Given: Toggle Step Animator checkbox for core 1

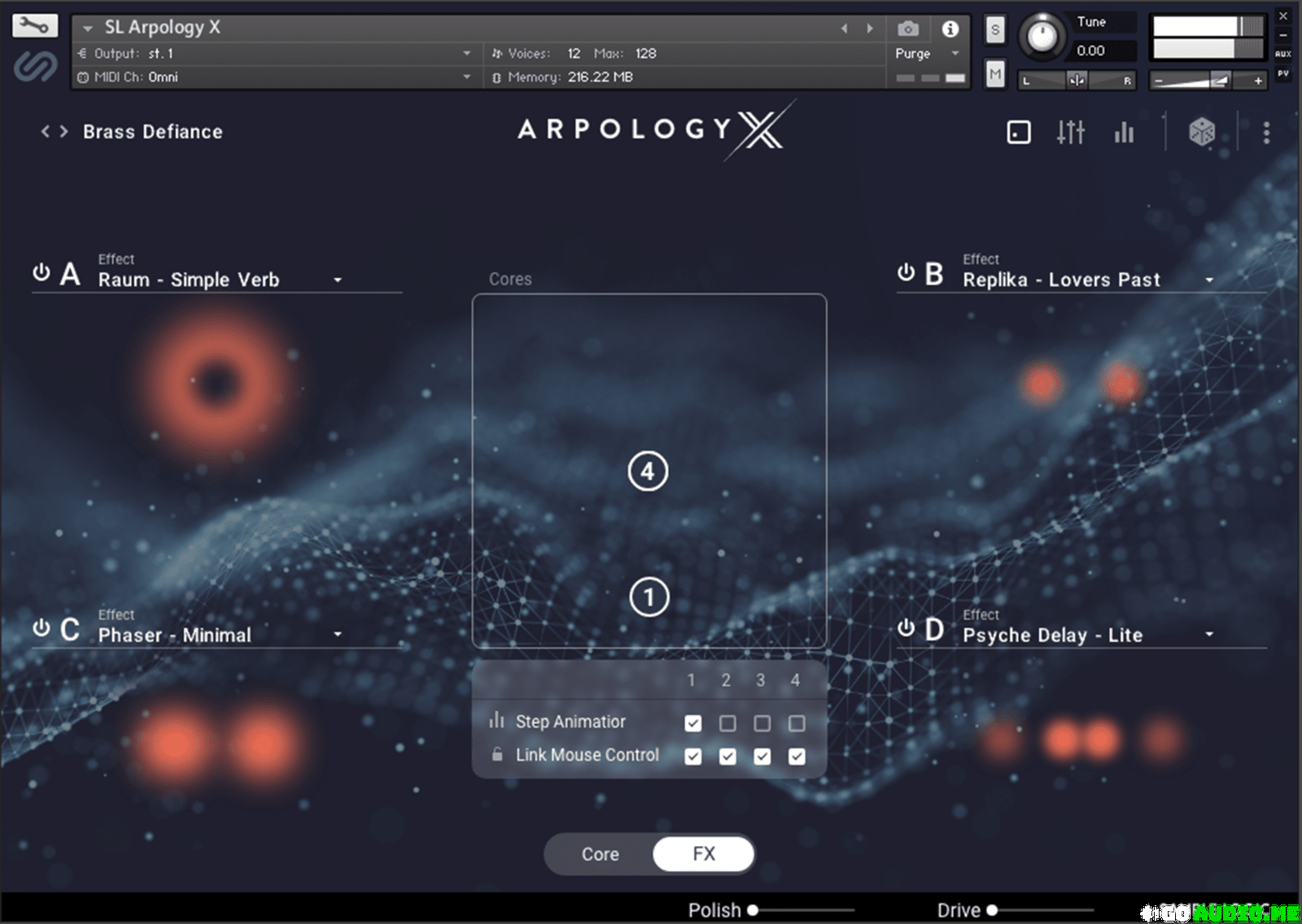Looking at the screenshot, I should [693, 722].
